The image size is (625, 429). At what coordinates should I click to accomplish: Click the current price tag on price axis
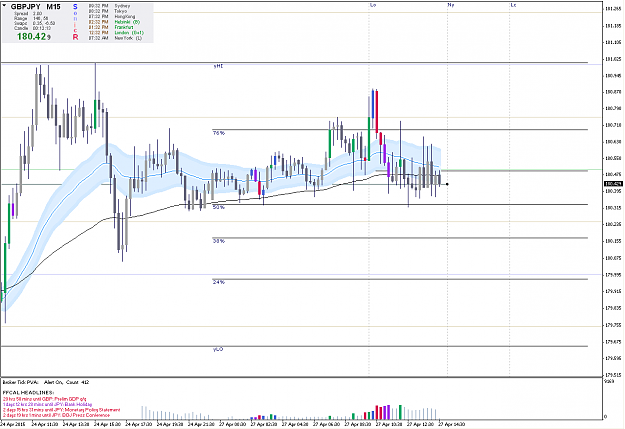pyautogui.click(x=613, y=184)
